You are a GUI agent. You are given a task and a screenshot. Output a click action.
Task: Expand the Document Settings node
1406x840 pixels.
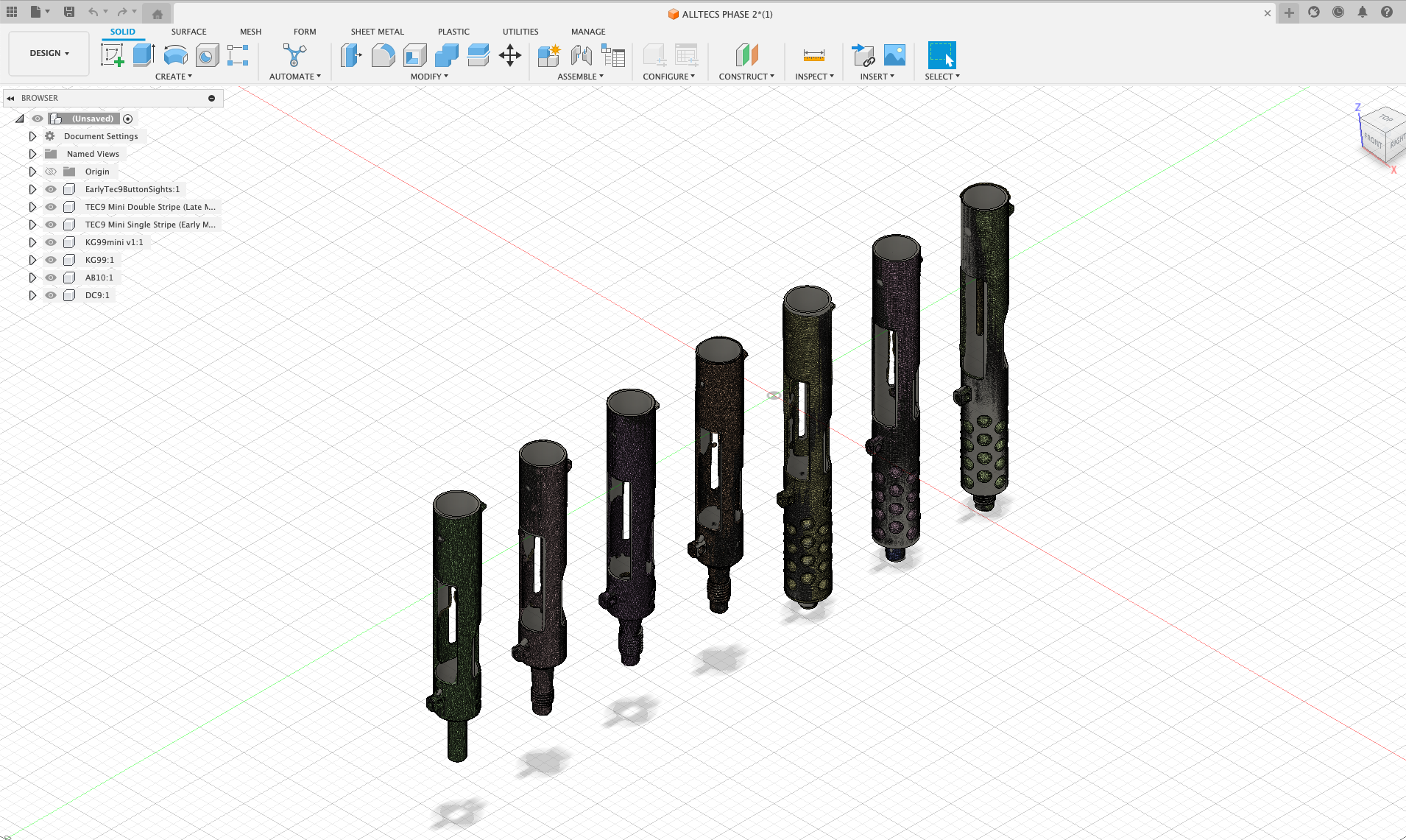click(32, 136)
